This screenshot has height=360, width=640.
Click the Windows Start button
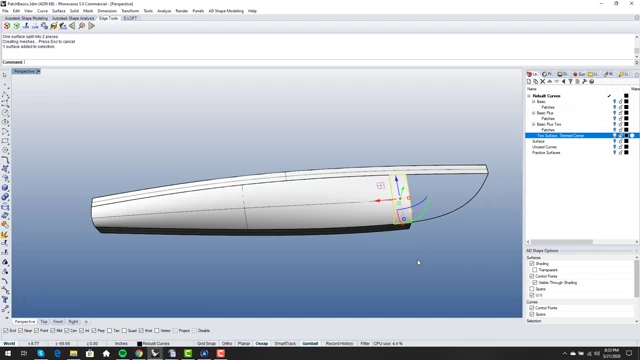(8, 353)
